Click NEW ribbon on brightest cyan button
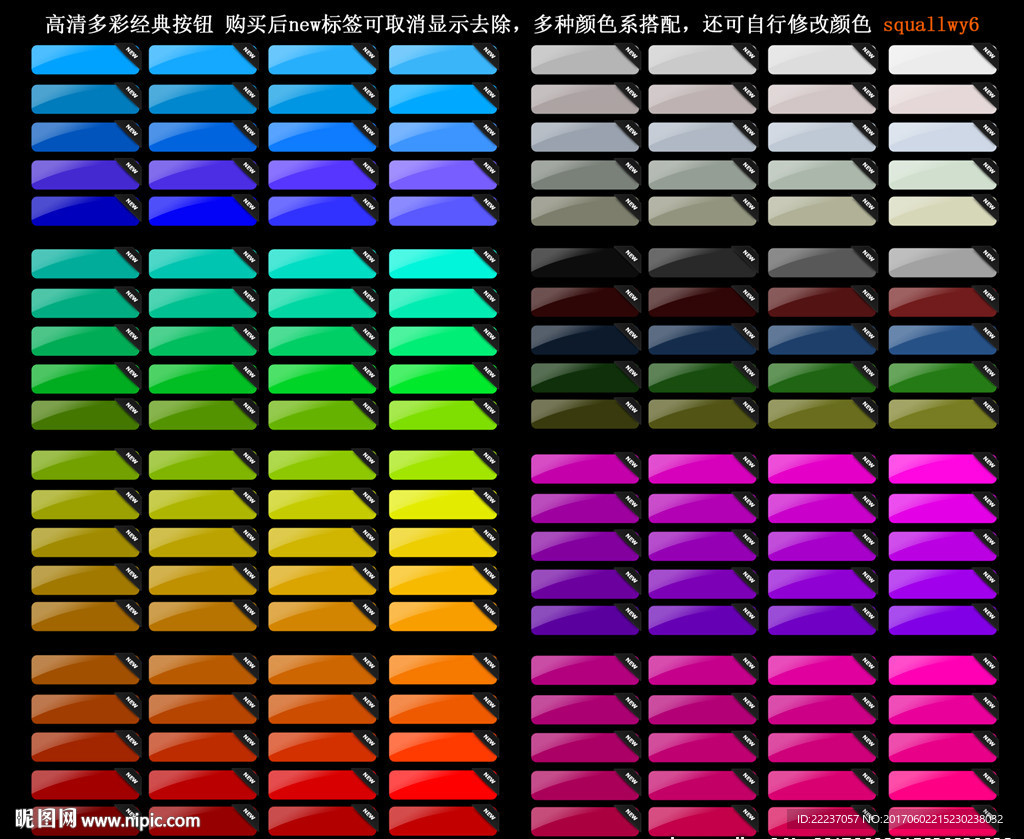Image resolution: width=1024 pixels, height=839 pixels. [x=489, y=258]
